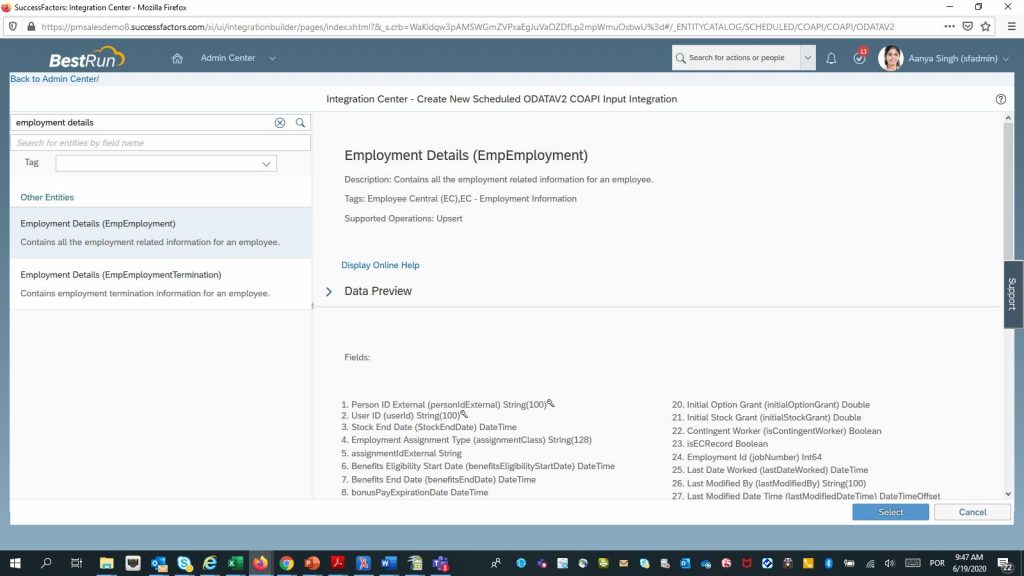The image size is (1024, 576).
Task: Open Skype from the taskbar
Action: coord(184,563)
